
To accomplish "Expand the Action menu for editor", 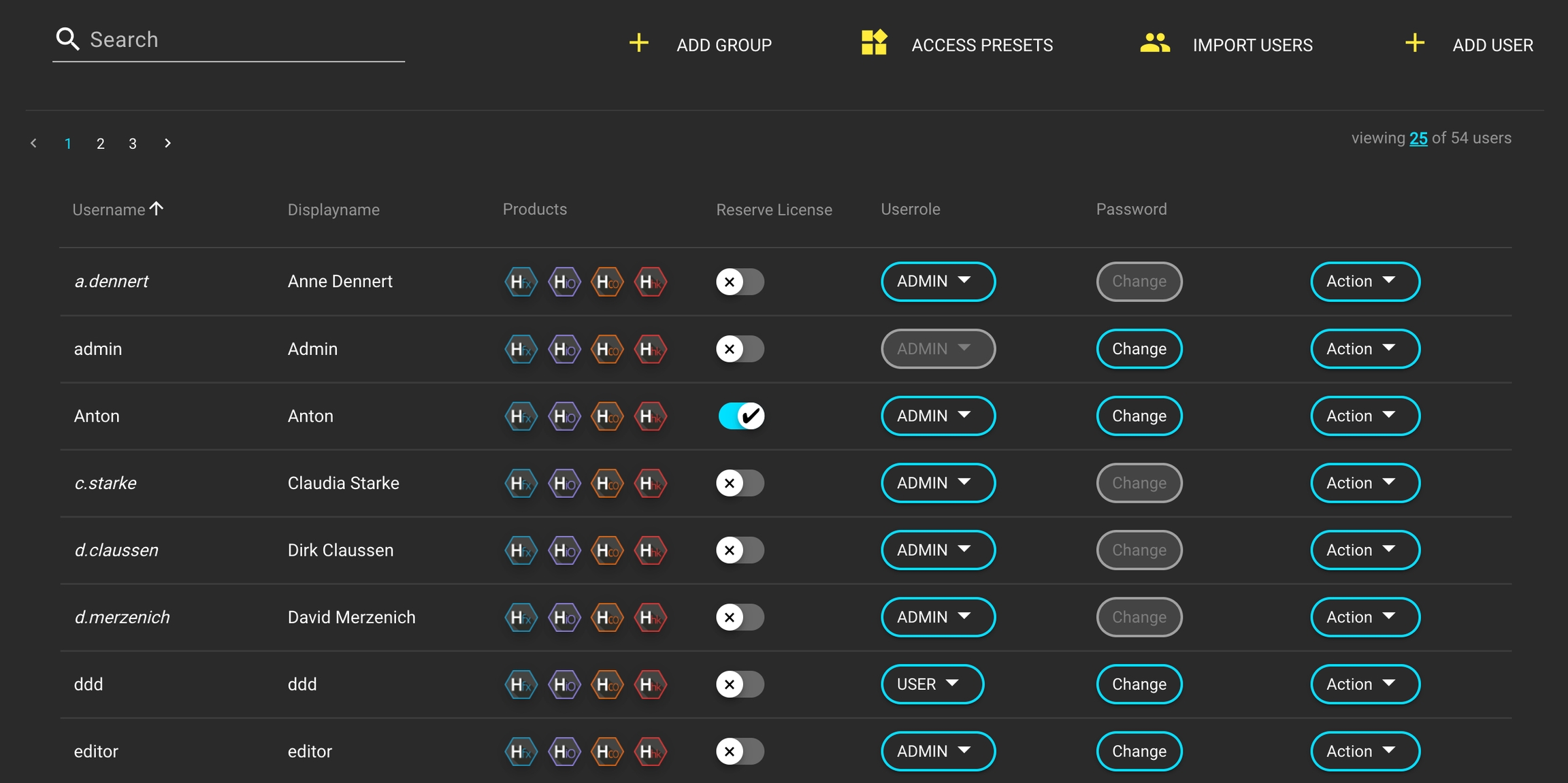I will pyautogui.click(x=1365, y=751).
